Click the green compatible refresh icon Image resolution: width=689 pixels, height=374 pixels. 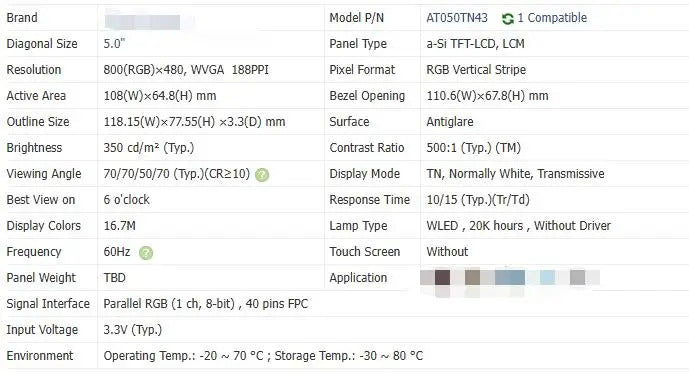[x=508, y=18]
